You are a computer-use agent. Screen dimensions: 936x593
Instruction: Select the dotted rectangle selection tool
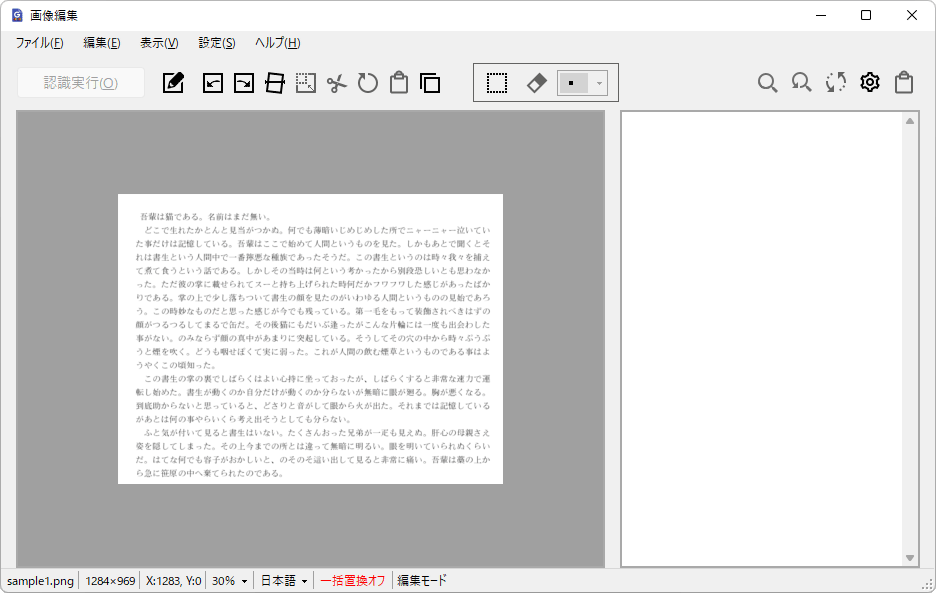click(497, 82)
